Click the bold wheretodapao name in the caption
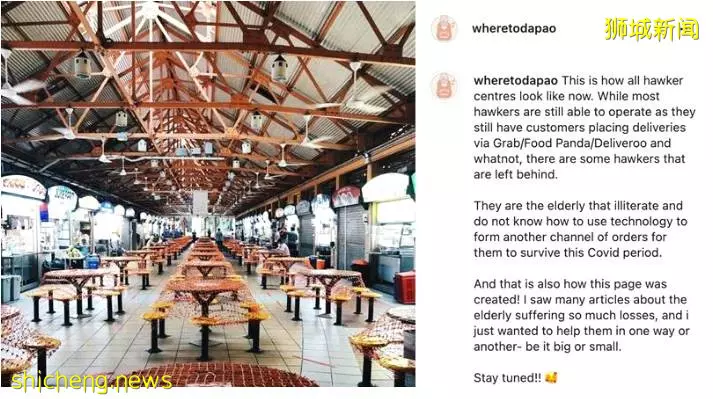713x399 pixels. pos(515,81)
